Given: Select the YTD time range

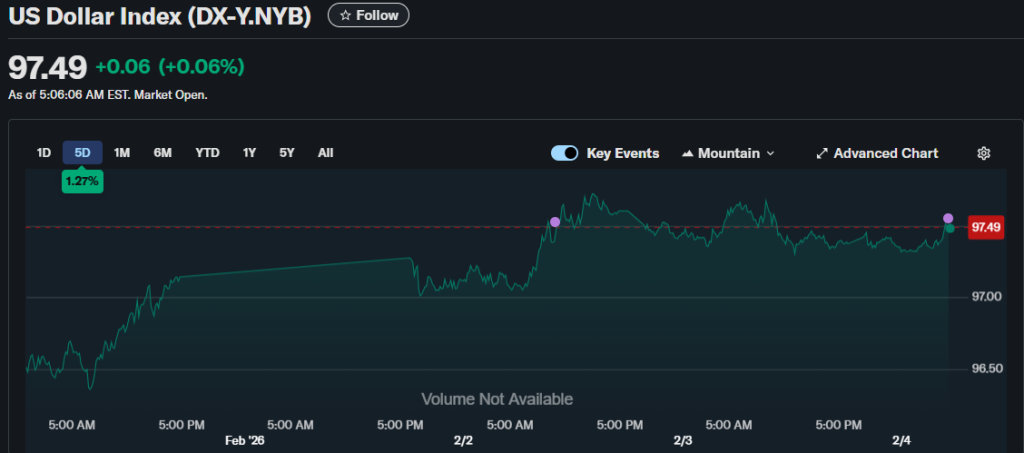Looking at the screenshot, I should 207,153.
